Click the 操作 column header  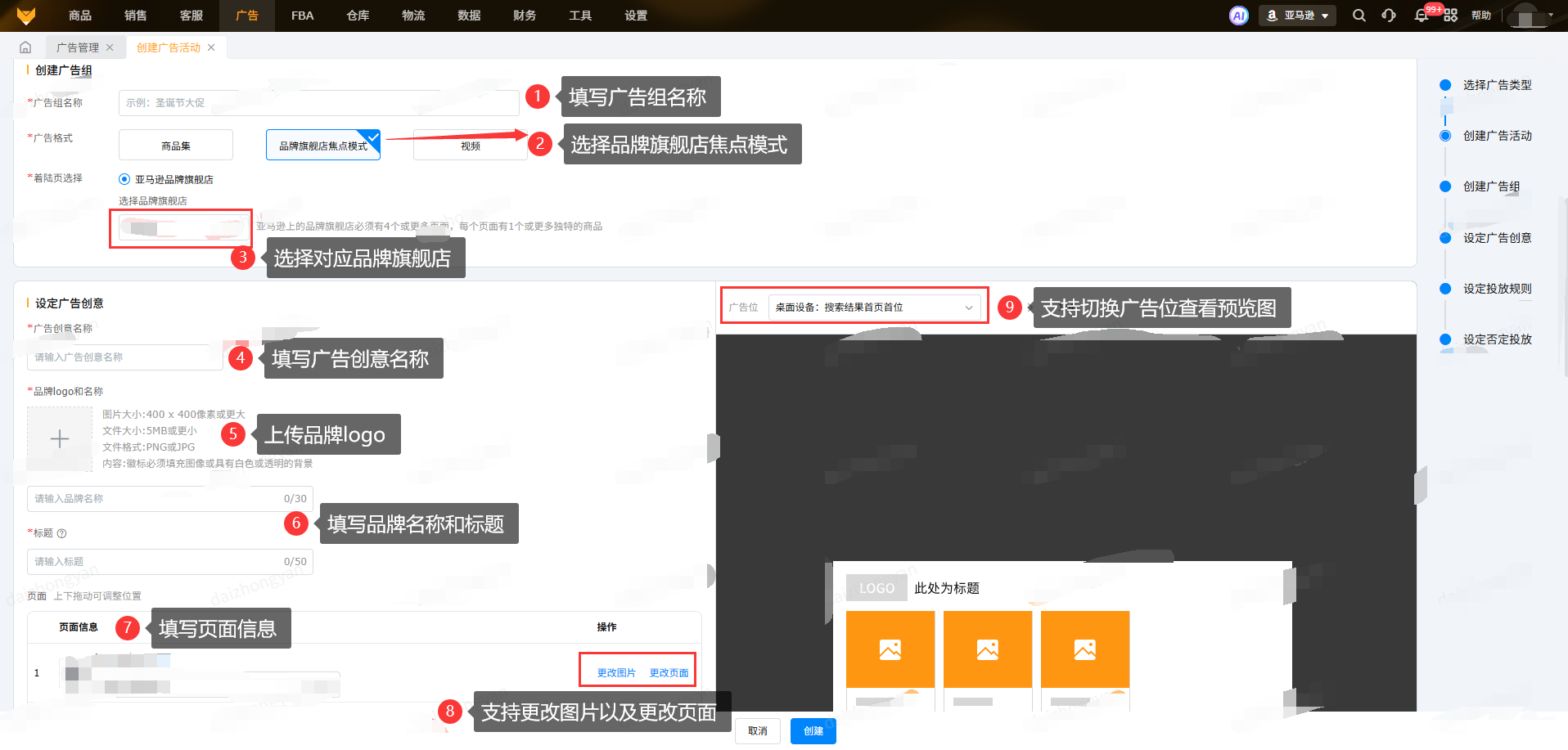606,627
